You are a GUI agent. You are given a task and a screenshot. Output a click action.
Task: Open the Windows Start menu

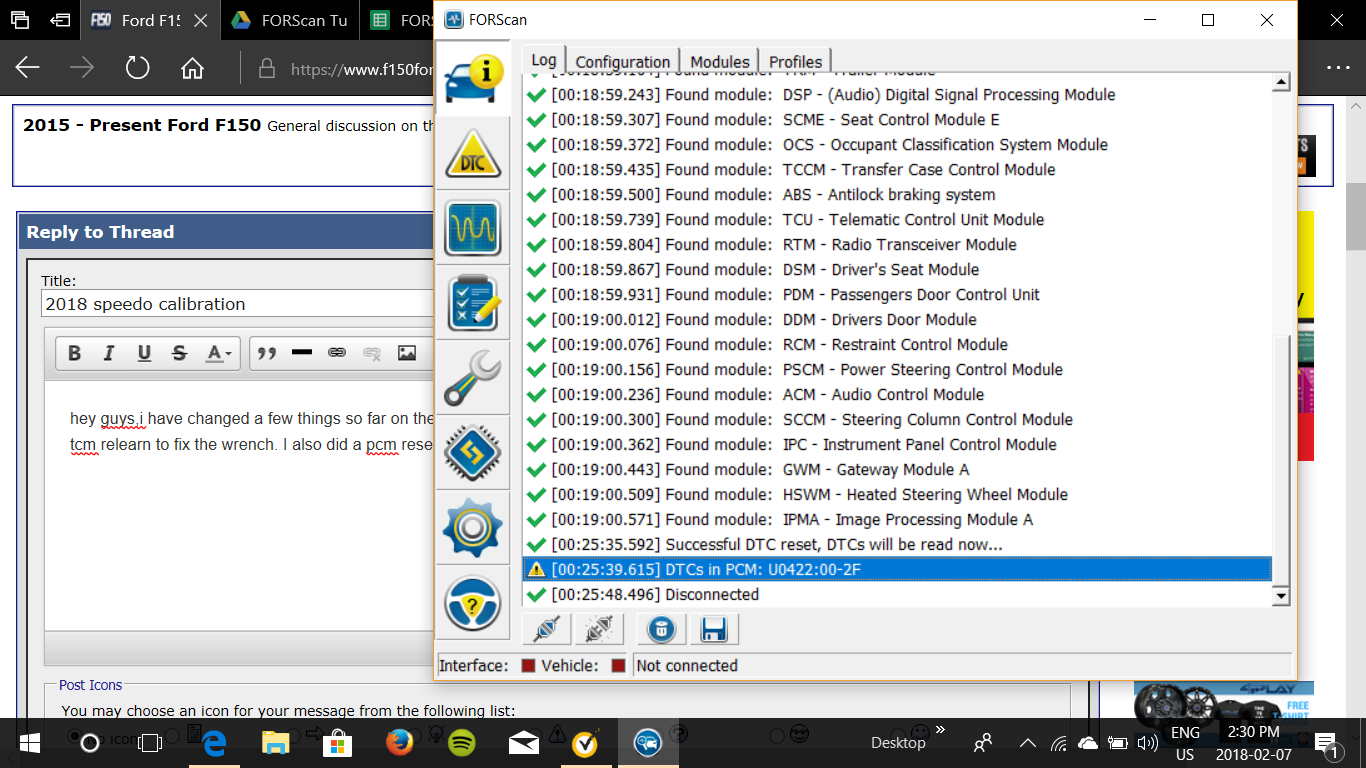[x=29, y=743]
